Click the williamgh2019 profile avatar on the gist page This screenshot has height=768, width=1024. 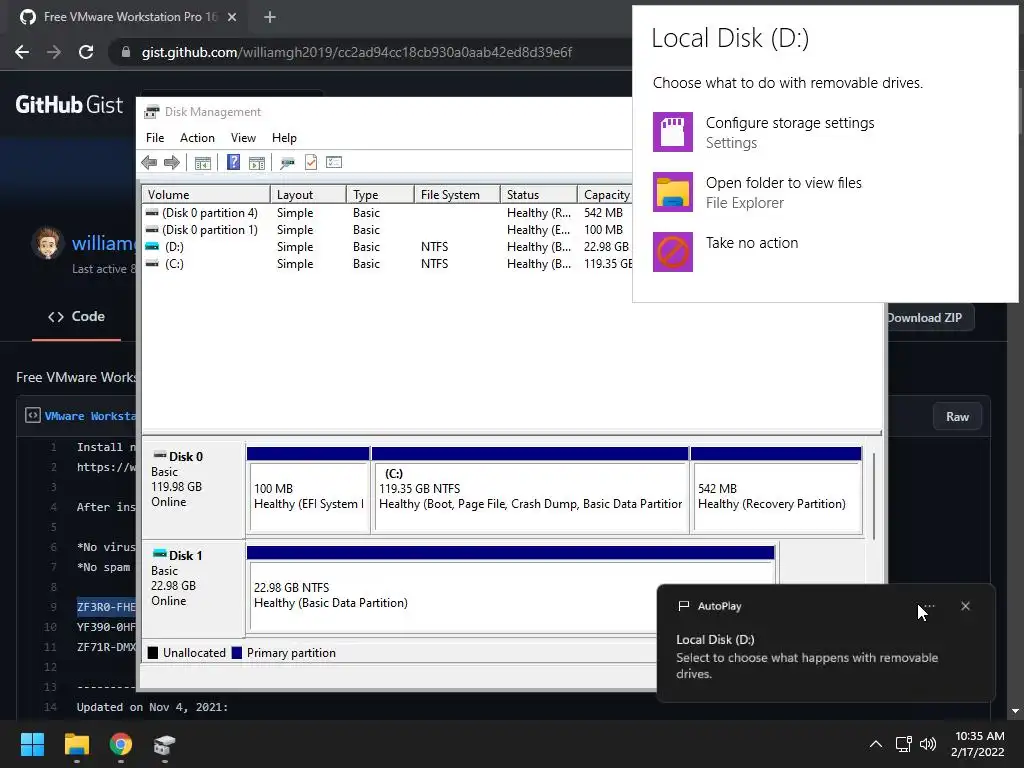pos(47,243)
